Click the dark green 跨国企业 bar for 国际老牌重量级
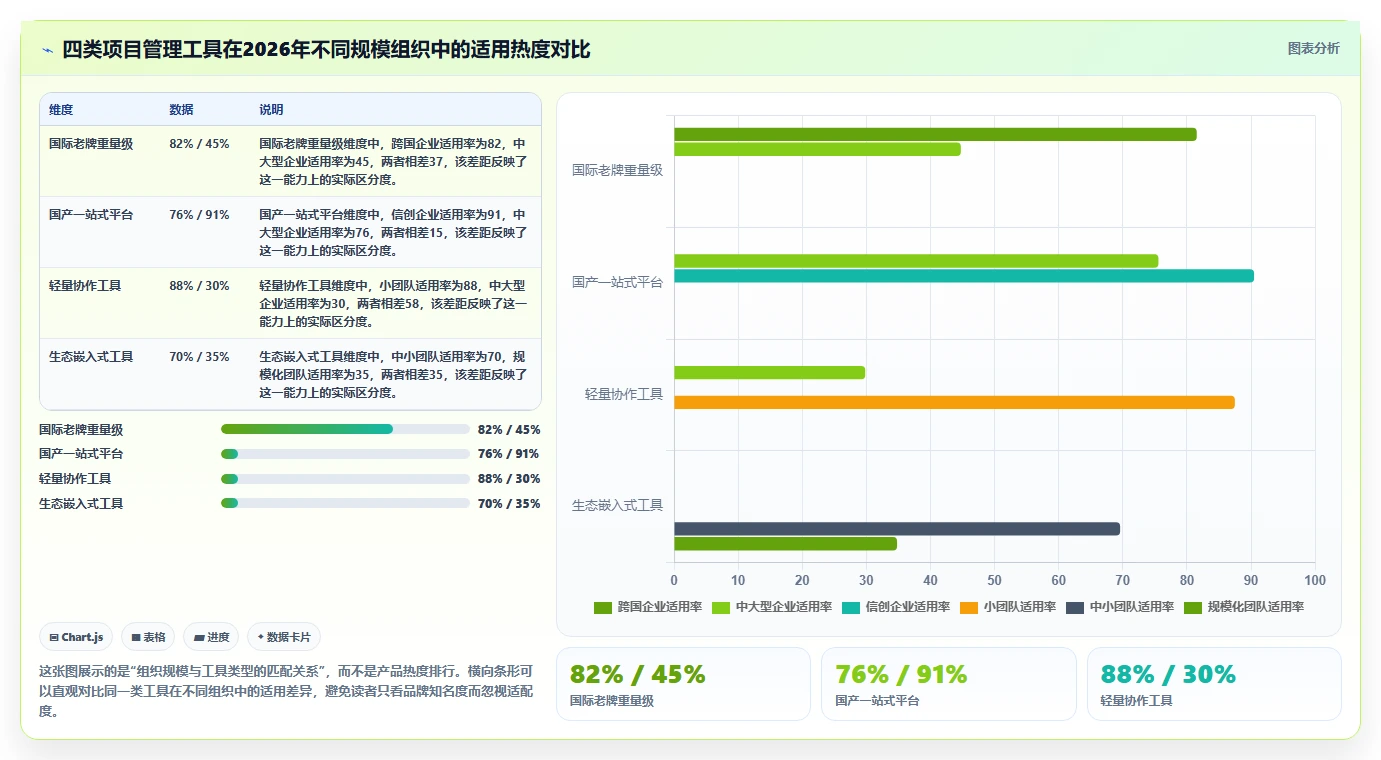 (935, 134)
